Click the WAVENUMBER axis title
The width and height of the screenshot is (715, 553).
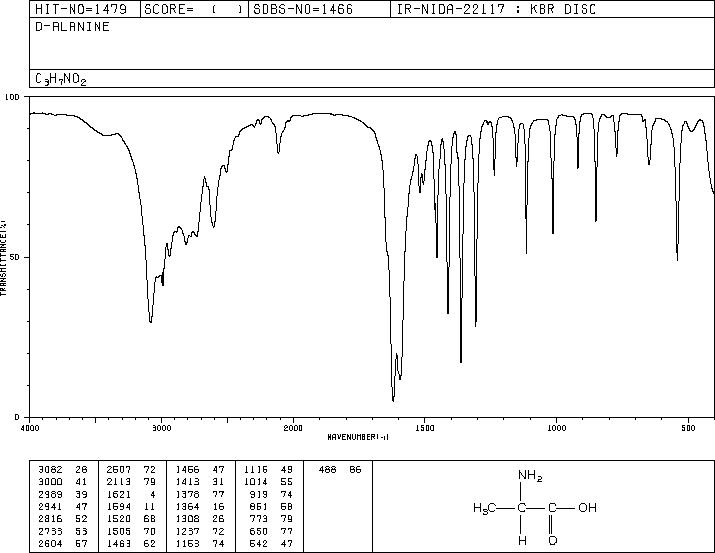pos(358,437)
